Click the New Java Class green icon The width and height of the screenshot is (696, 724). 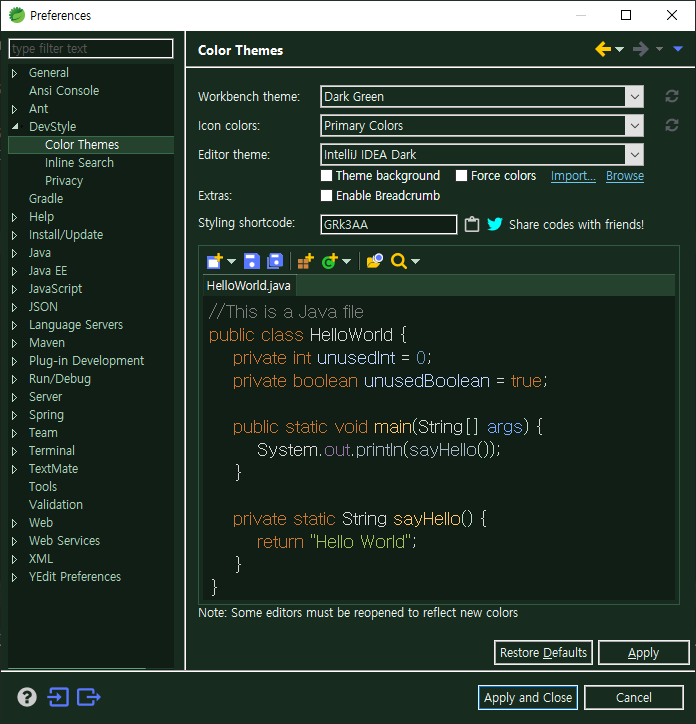330,261
